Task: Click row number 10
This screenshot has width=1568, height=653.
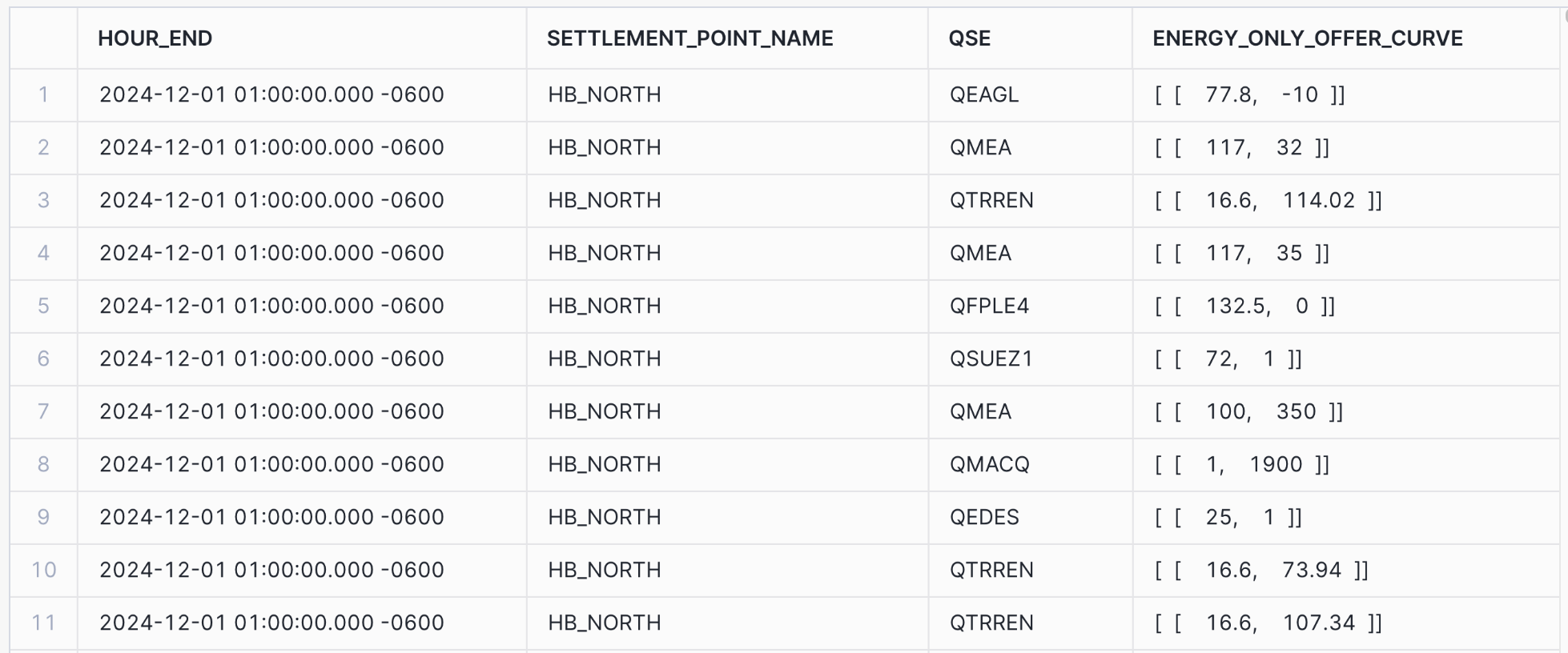Action: pos(43,570)
